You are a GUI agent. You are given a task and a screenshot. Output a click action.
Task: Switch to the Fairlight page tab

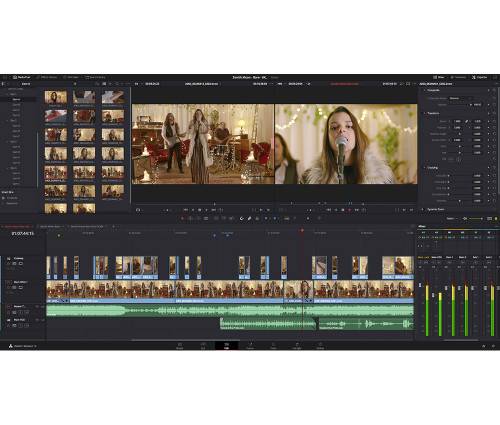[x=297, y=346]
